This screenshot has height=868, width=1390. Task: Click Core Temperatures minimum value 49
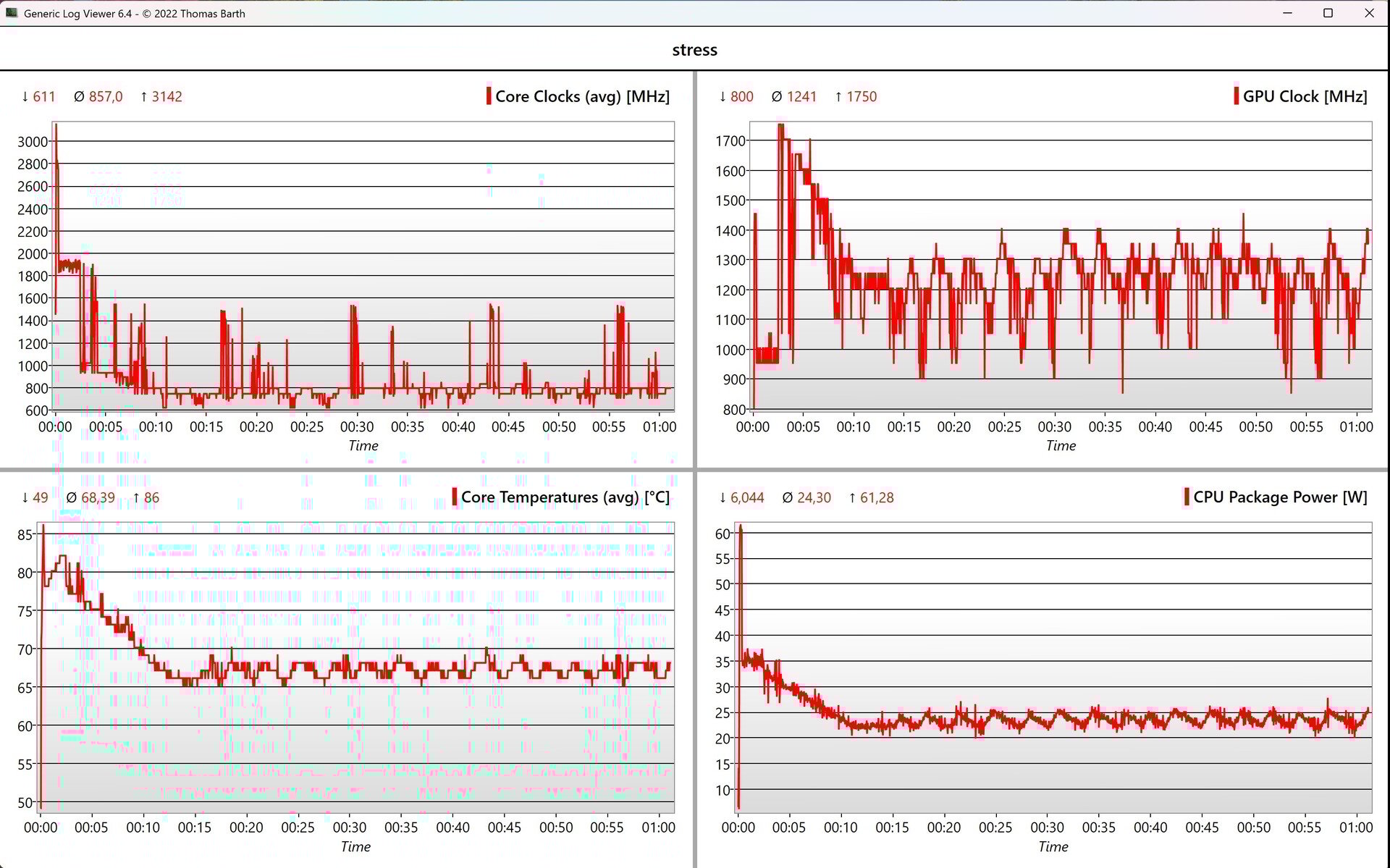[x=41, y=497]
